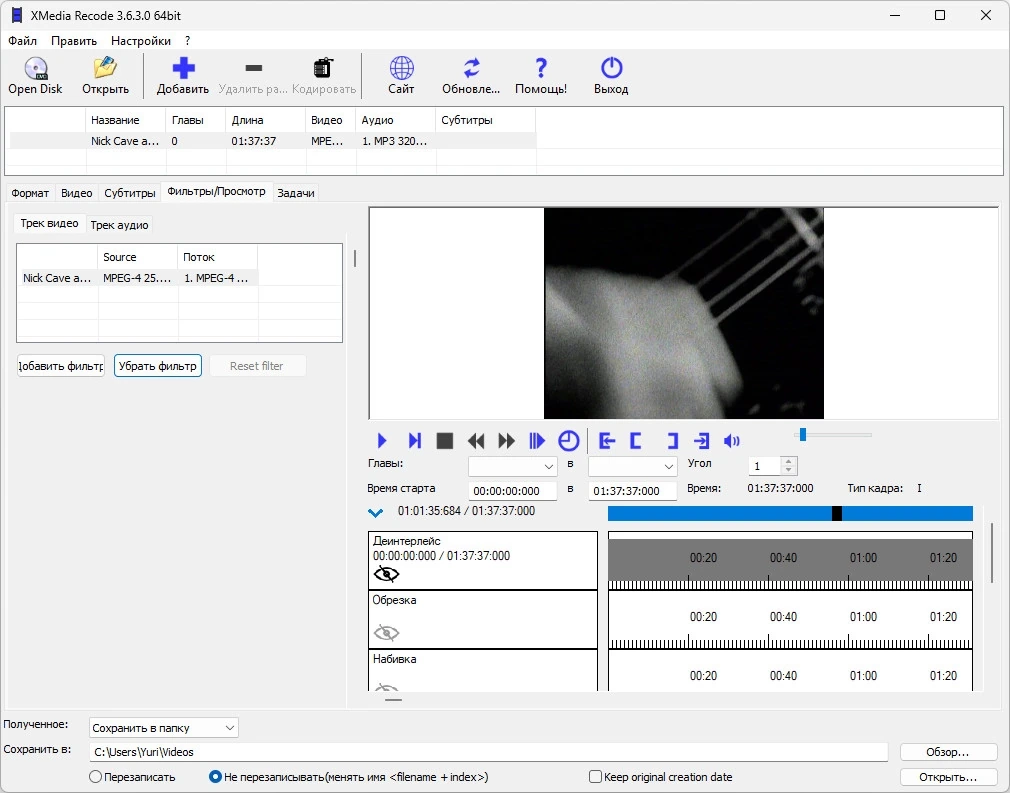Screen dimensions: 1010x793
Task: Open the Сохранить в папку dropdown
Action: 164,728
